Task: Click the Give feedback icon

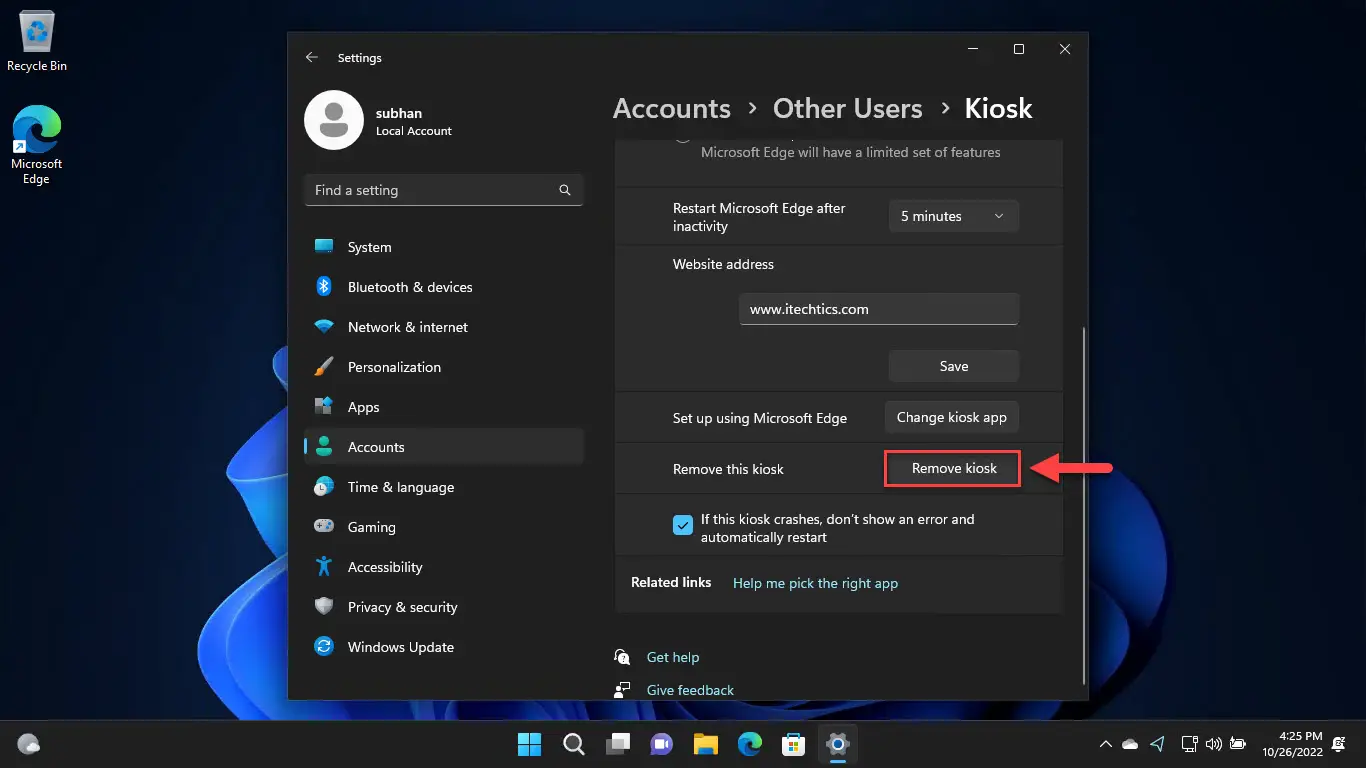Action: click(x=623, y=690)
